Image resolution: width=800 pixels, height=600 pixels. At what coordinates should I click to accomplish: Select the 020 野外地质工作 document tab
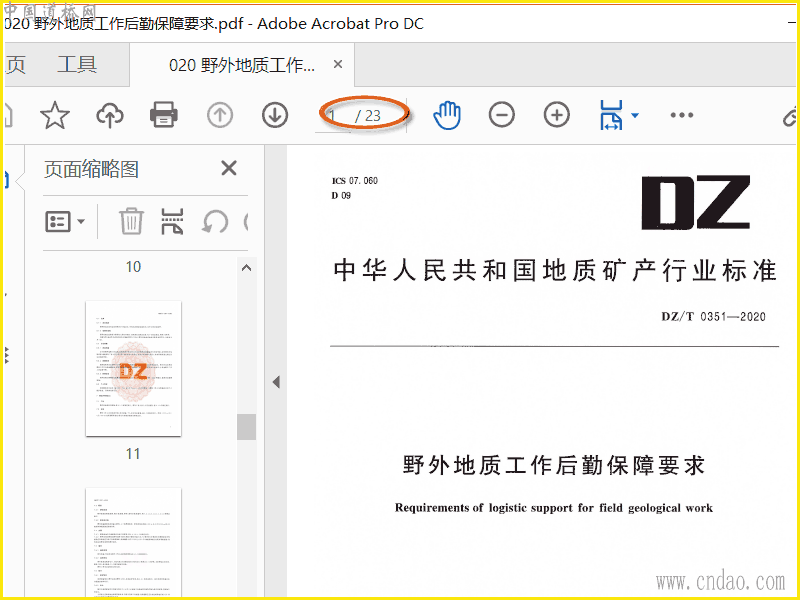(242, 65)
